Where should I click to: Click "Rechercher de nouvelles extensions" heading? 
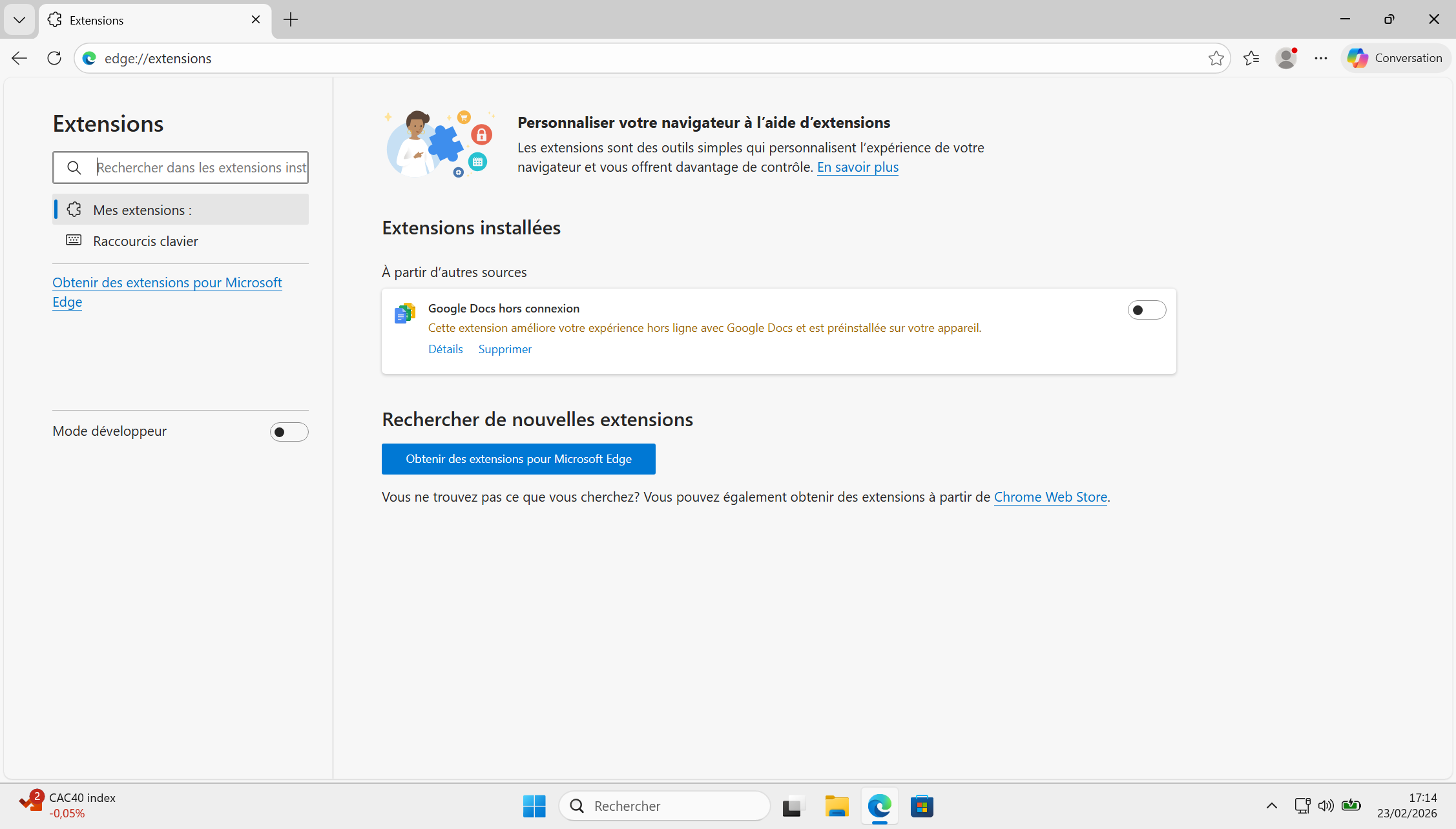coord(537,420)
